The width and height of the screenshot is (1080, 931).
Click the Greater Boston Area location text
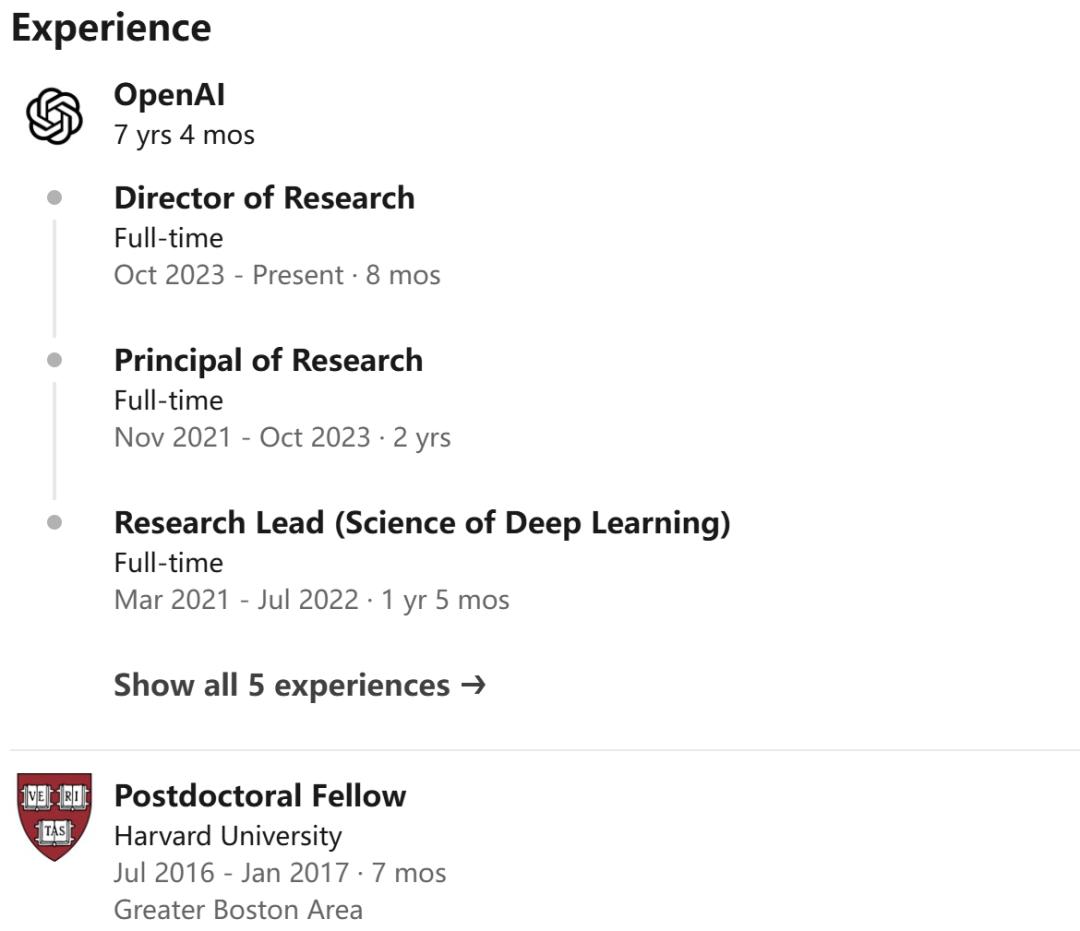pyautogui.click(x=238, y=910)
